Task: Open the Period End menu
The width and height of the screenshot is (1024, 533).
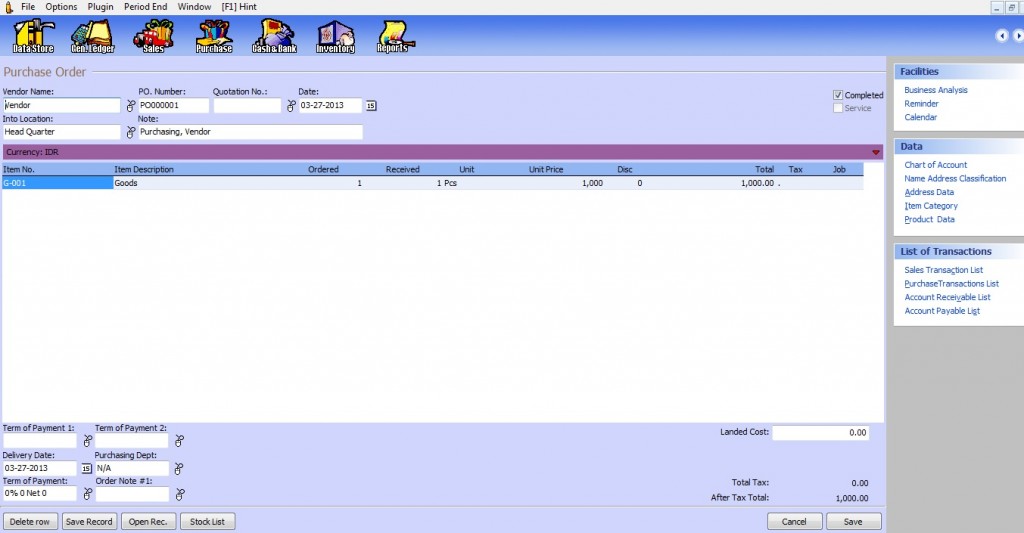Action: (145, 7)
